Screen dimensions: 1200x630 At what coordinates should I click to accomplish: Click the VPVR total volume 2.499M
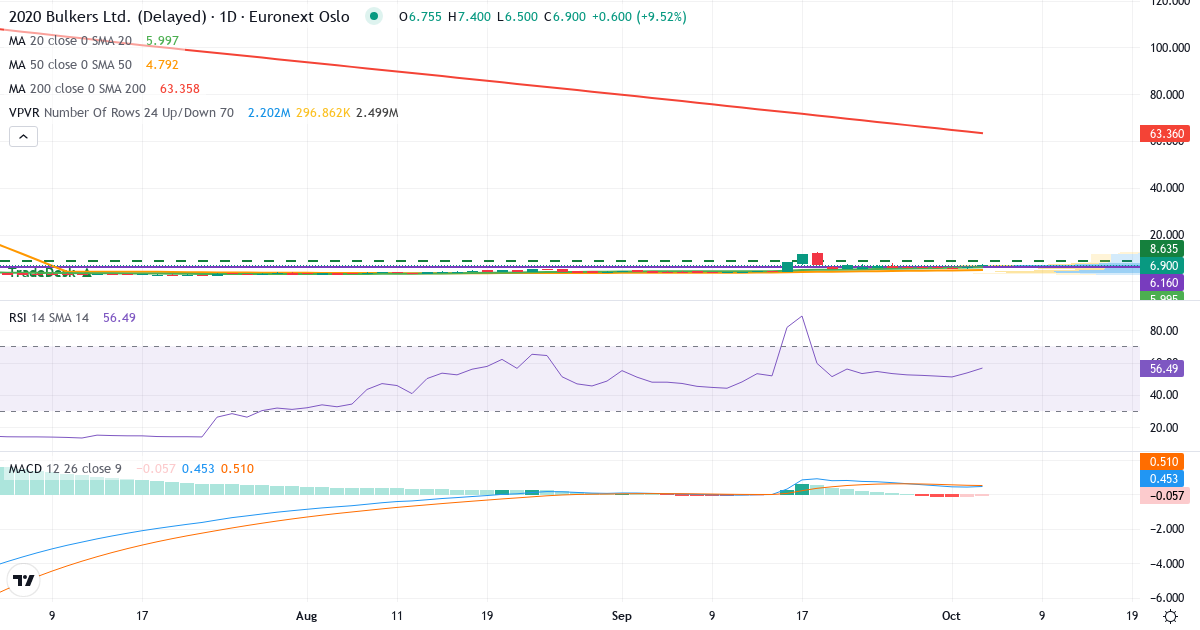[x=378, y=113]
